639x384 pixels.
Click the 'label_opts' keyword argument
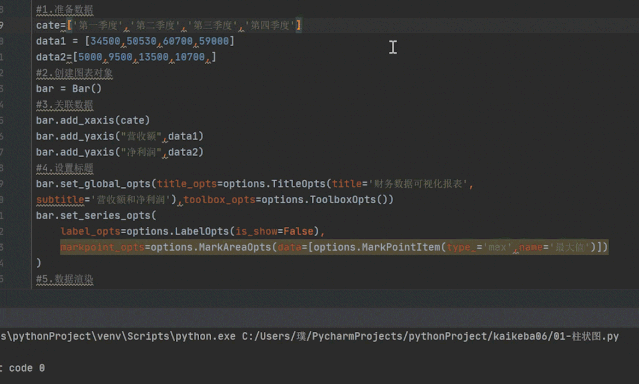(90, 231)
